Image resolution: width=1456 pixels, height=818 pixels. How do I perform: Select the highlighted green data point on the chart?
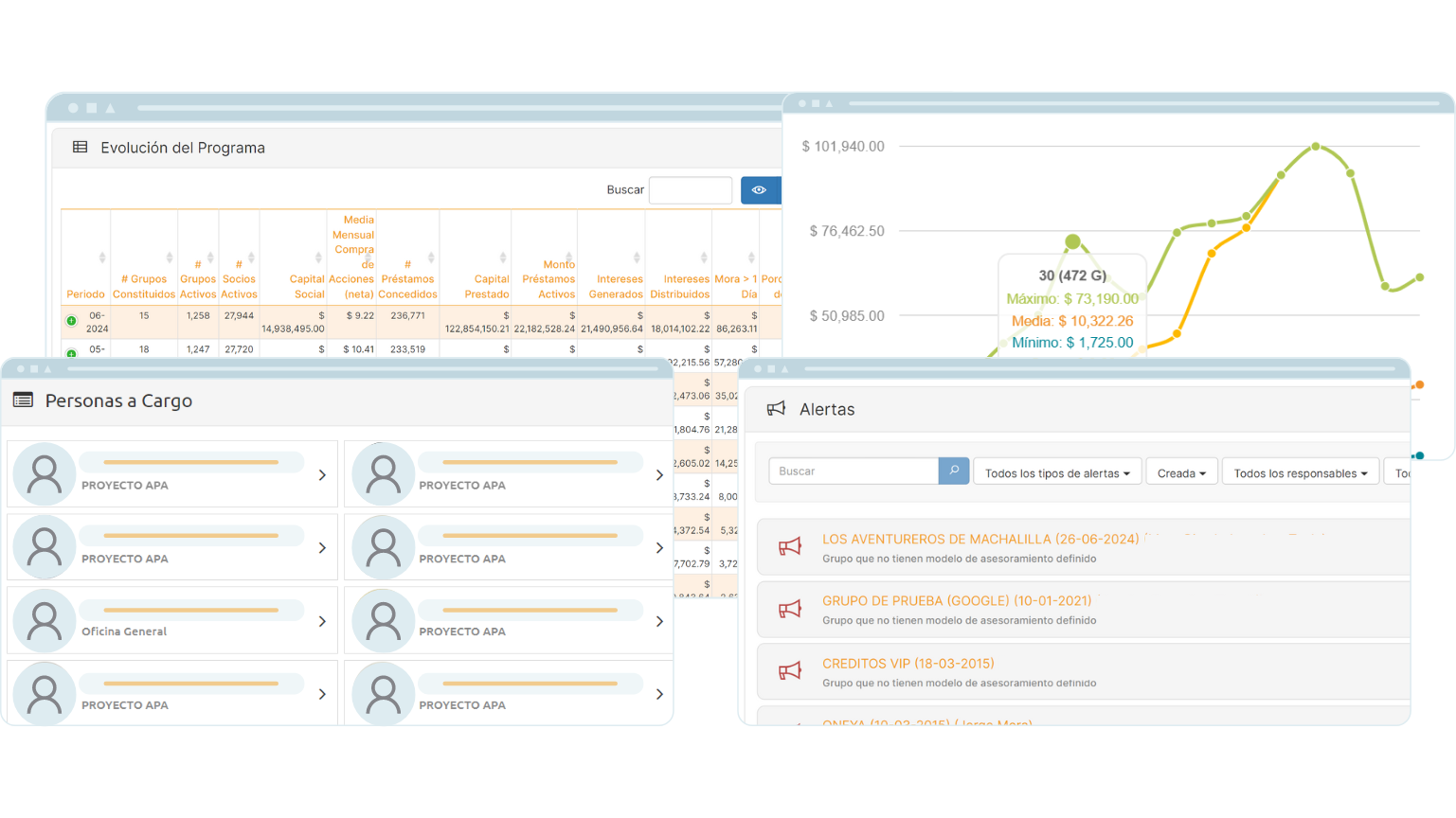(x=1073, y=240)
